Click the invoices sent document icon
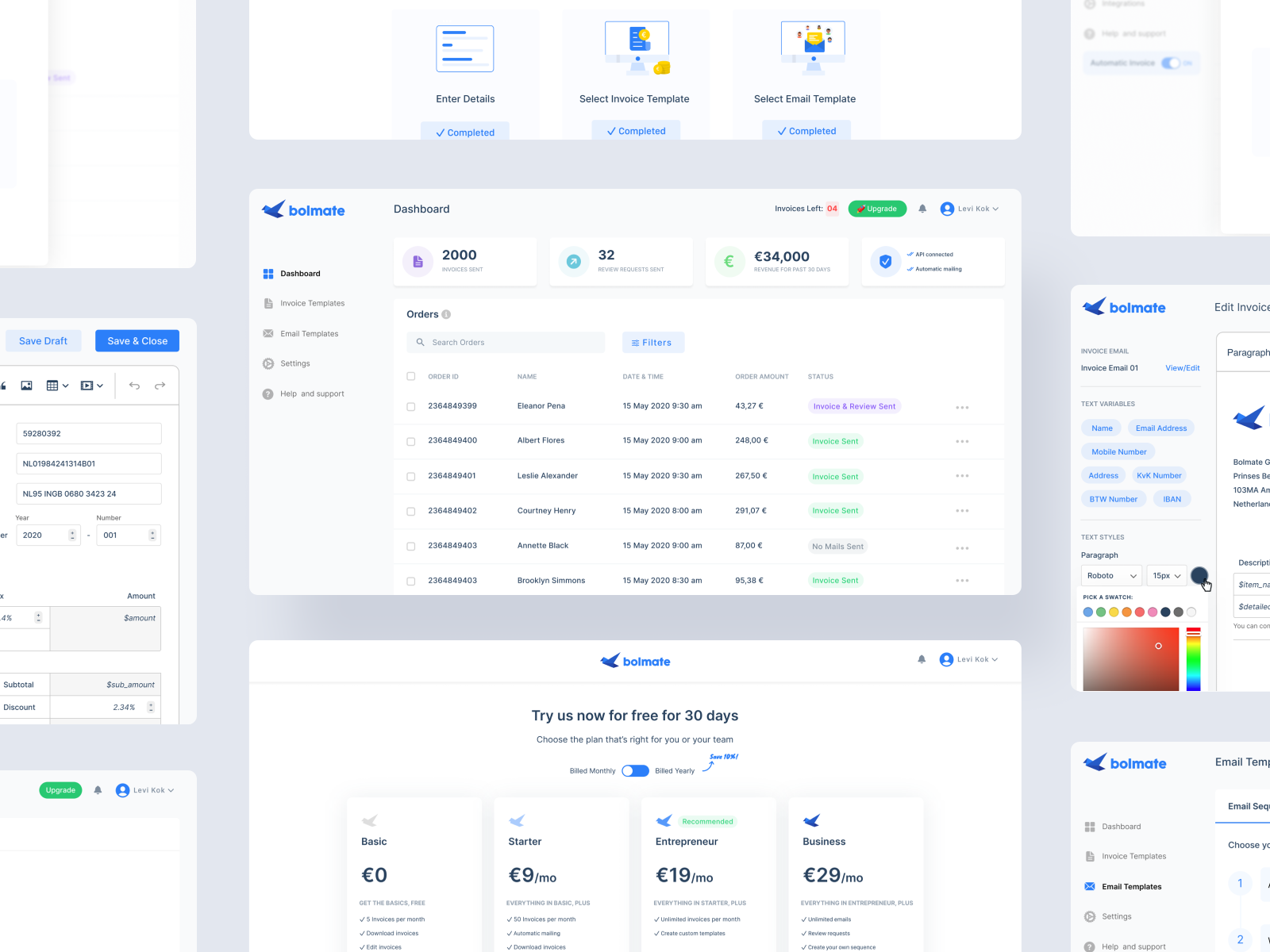 (x=418, y=261)
